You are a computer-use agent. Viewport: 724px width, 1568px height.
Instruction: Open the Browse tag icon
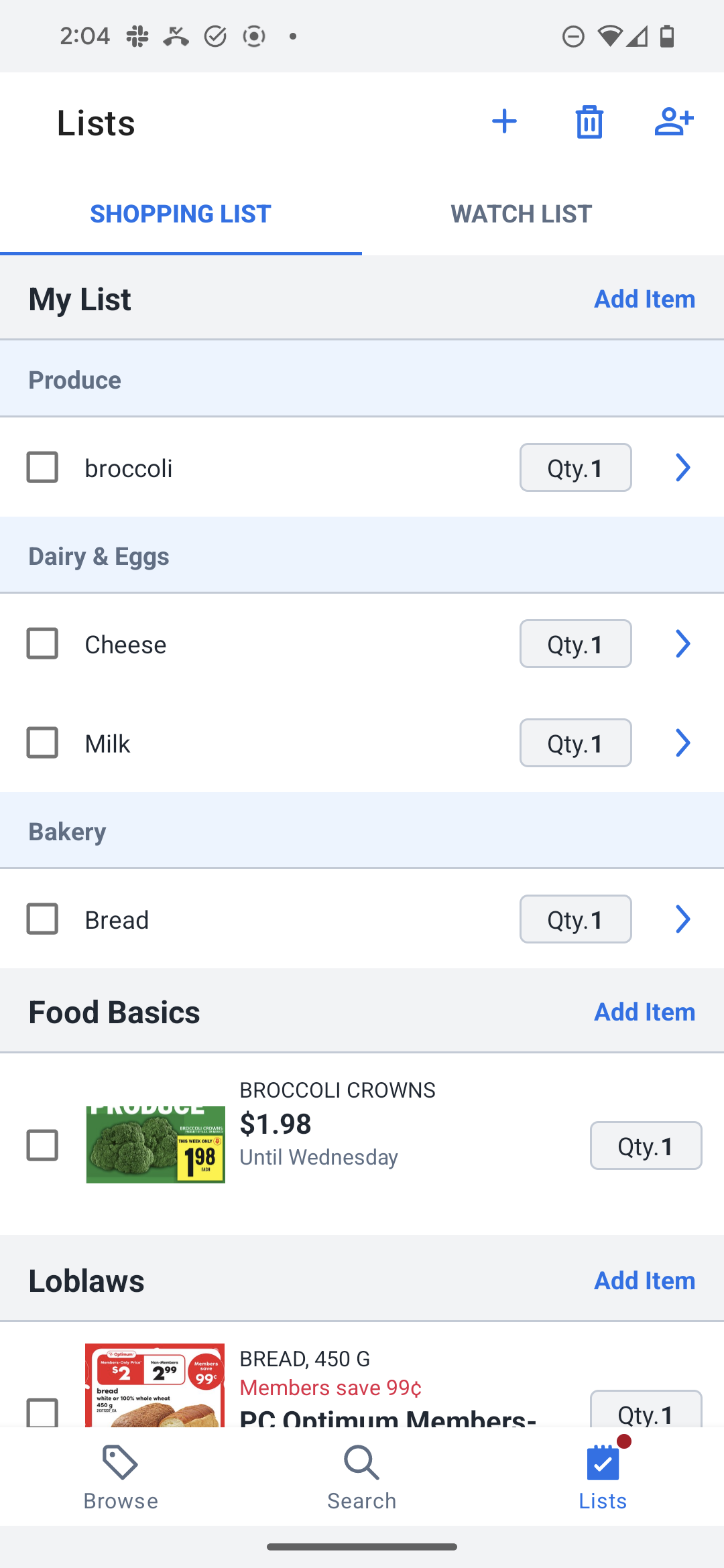tap(121, 1463)
